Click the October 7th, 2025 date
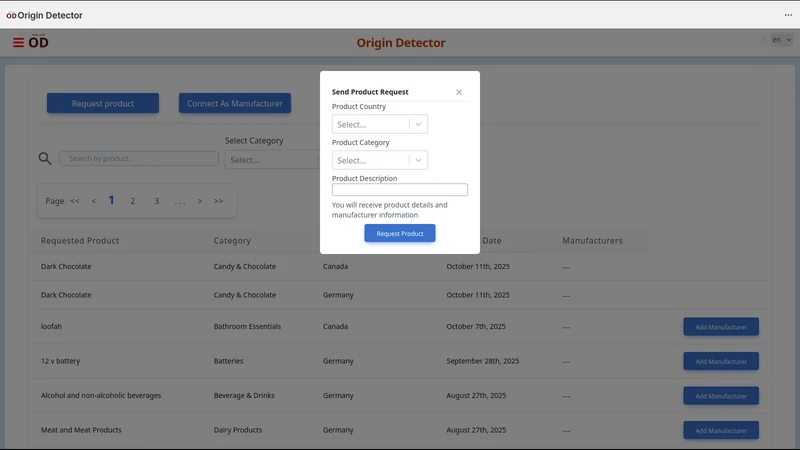Viewport: 800px width, 450px height. (476, 326)
